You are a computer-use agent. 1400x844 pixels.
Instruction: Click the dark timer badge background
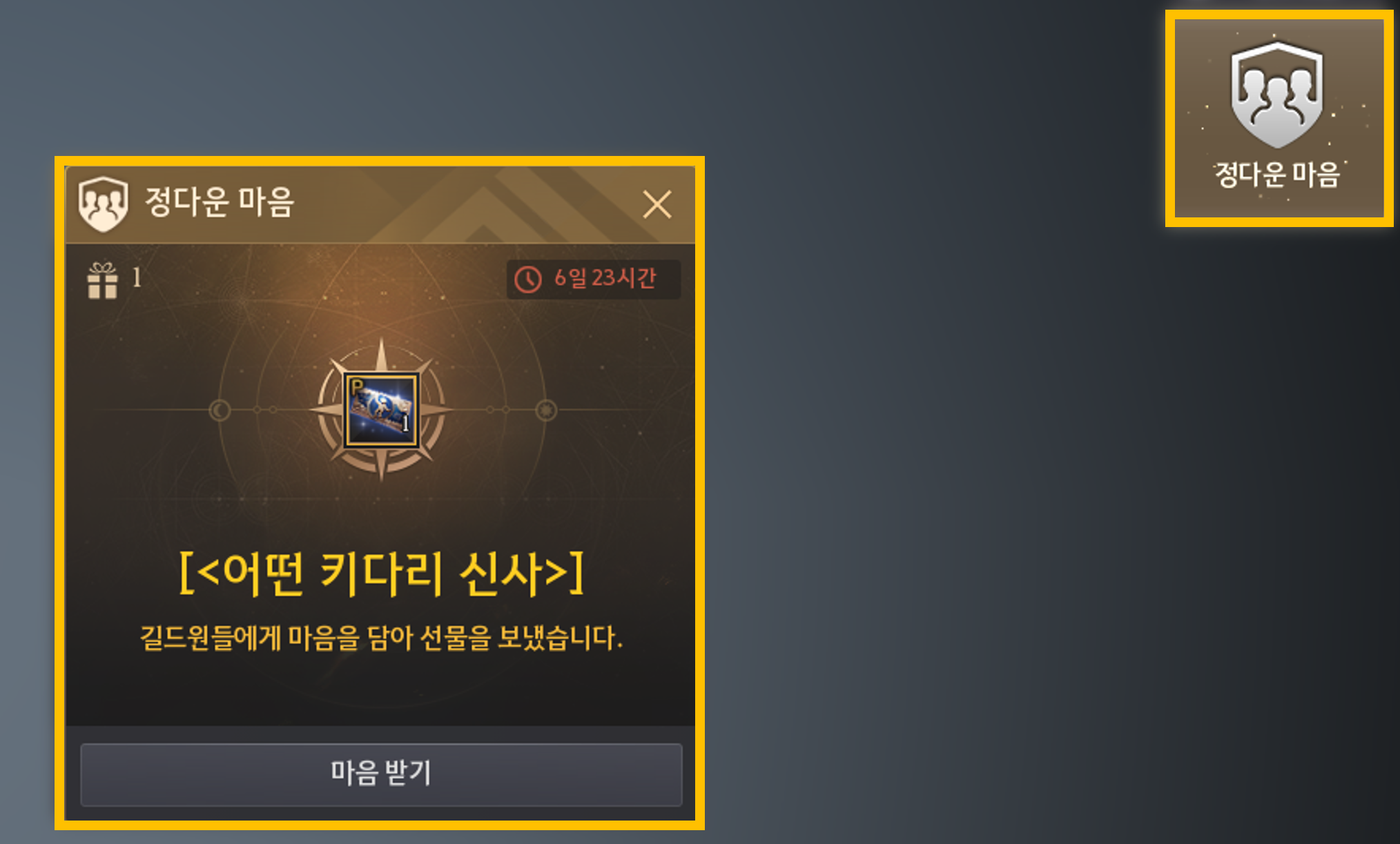click(593, 279)
